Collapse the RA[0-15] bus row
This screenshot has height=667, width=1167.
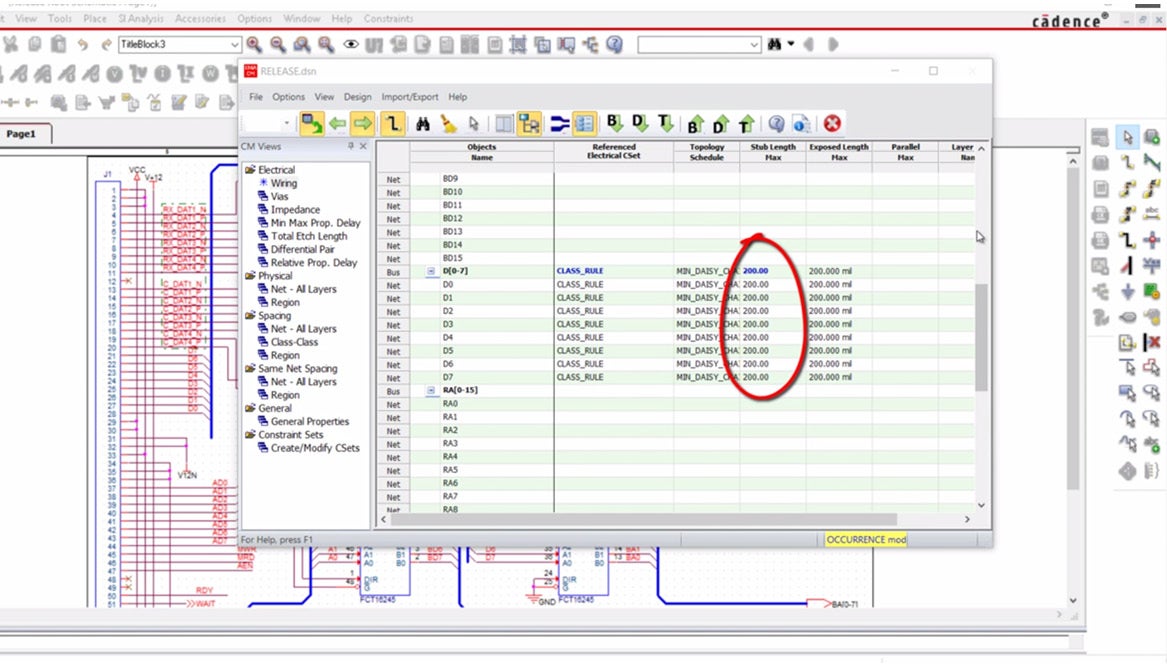[430, 390]
